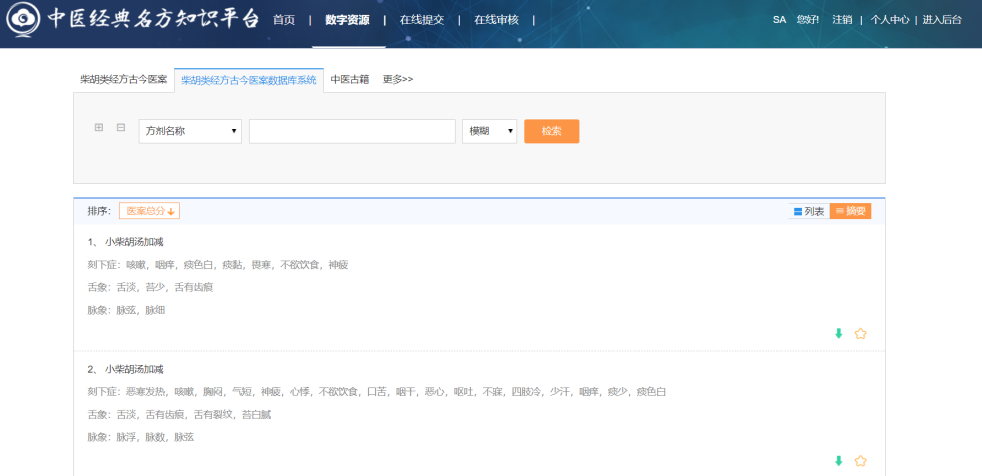The image size is (982, 476).
Task: Click record 1 刻下症 symptom line
Action: click(x=218, y=265)
